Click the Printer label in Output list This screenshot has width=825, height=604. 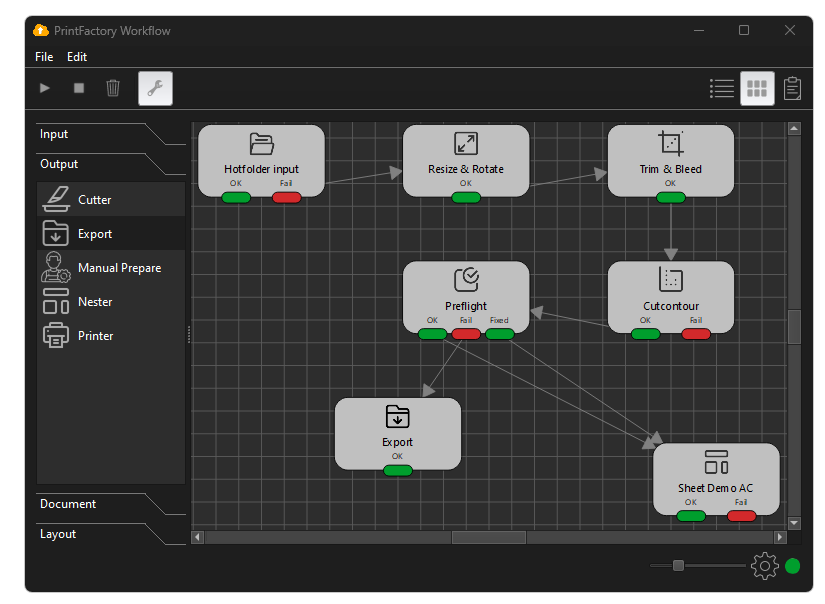tap(95, 336)
